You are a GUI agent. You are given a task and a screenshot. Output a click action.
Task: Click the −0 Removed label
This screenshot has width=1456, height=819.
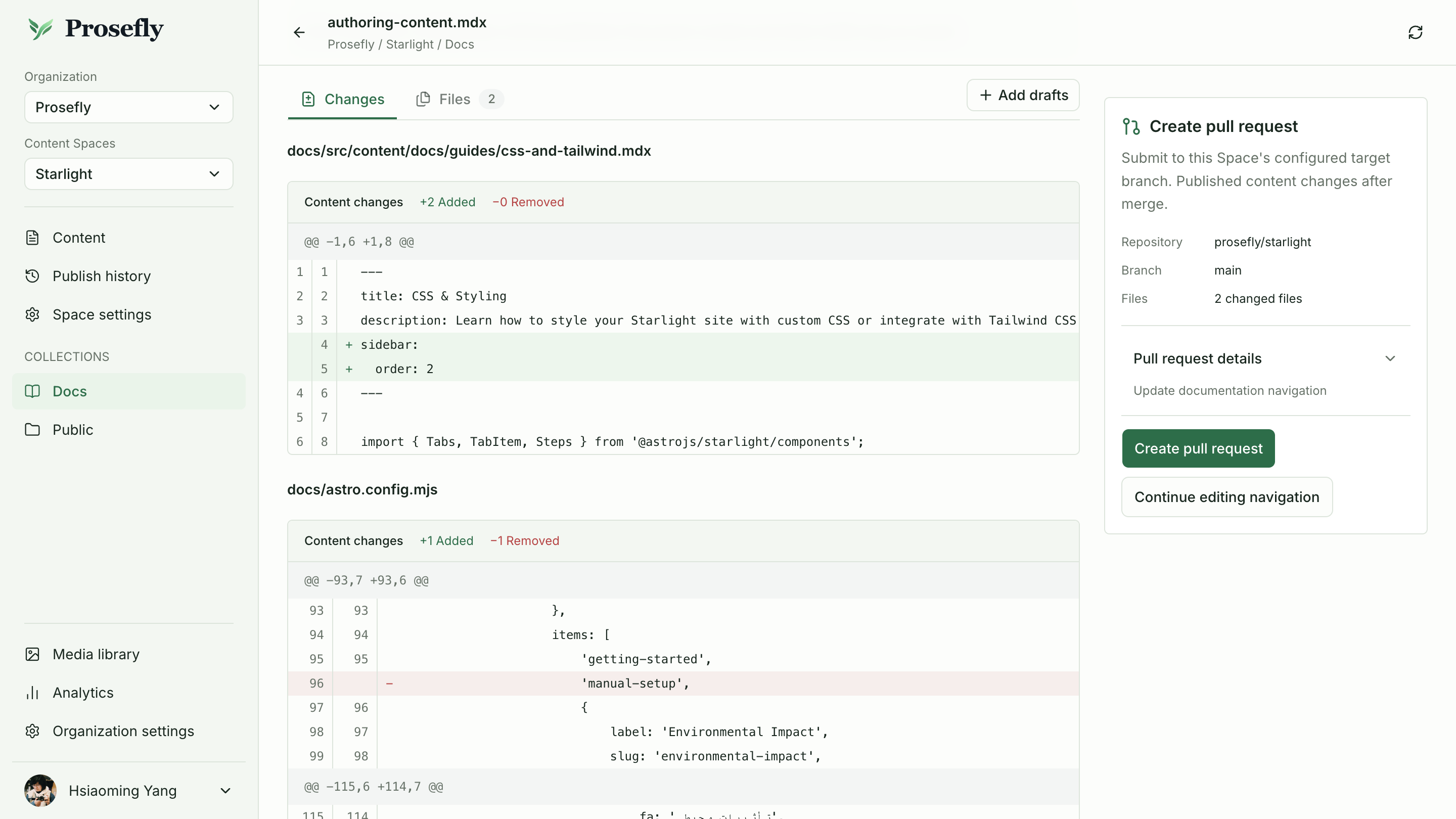(x=528, y=202)
